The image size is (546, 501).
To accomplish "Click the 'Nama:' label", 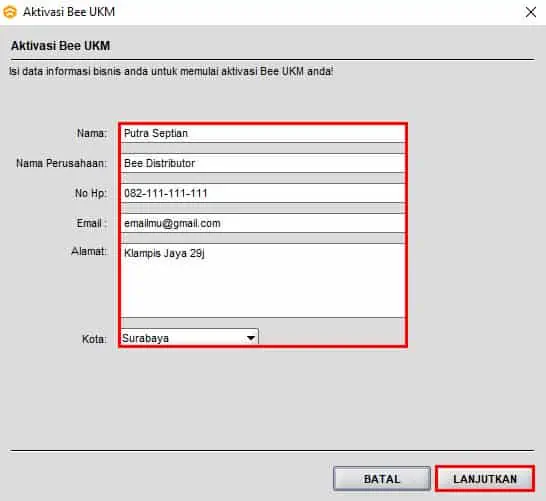I will pyautogui.click(x=92, y=133).
